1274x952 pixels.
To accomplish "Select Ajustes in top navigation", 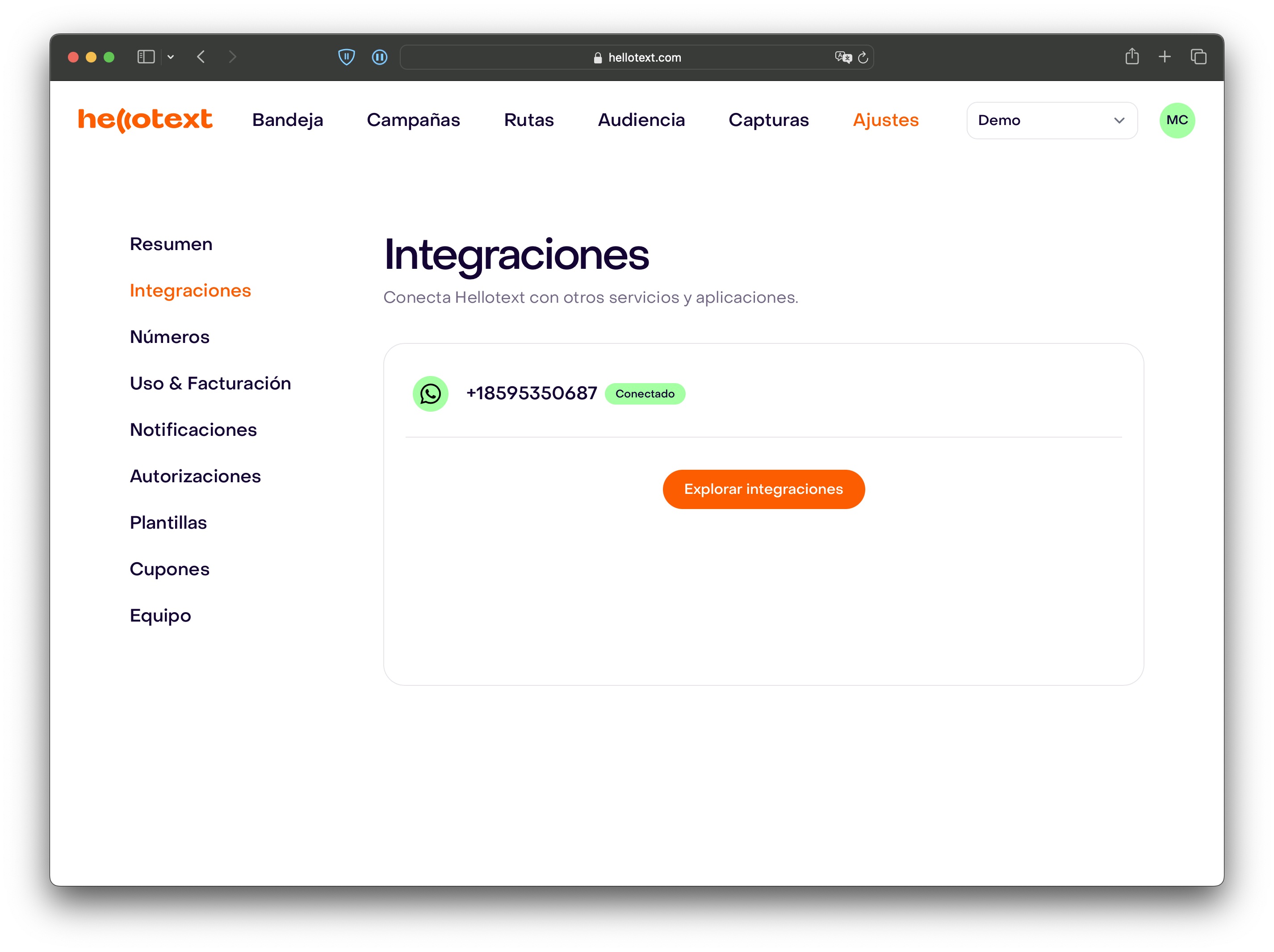I will 885,120.
